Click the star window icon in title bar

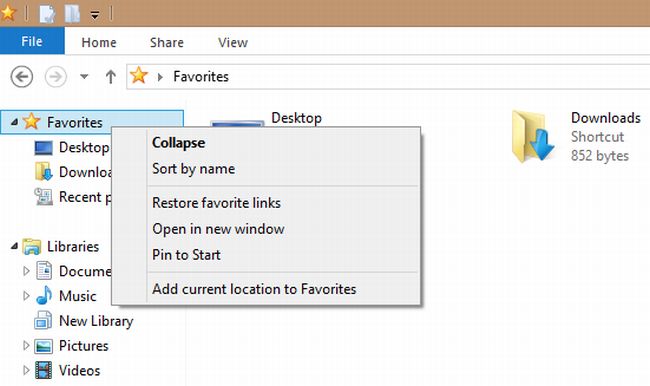pyautogui.click(x=8, y=13)
